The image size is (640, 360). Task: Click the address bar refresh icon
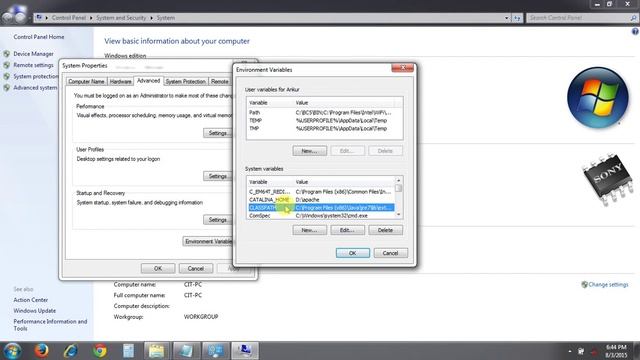click(517, 18)
